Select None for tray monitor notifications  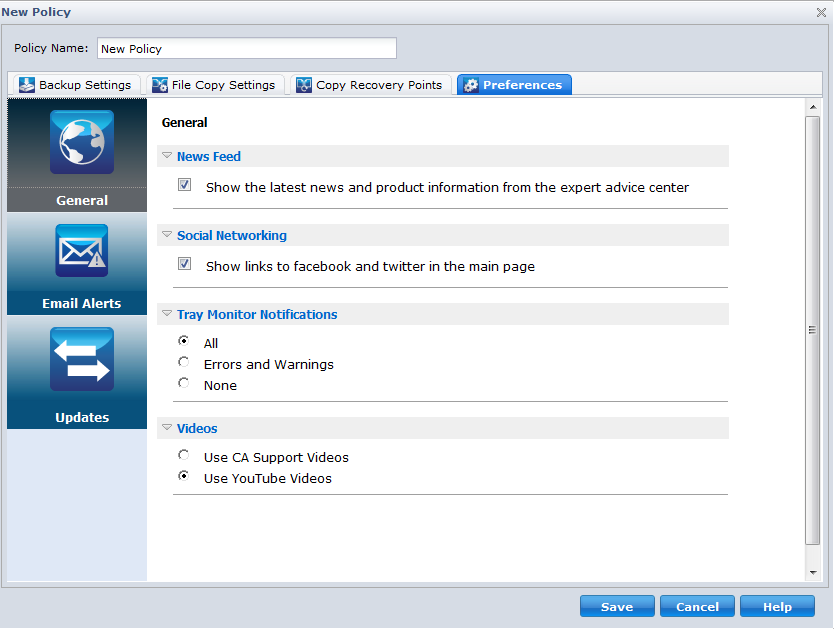coord(183,384)
